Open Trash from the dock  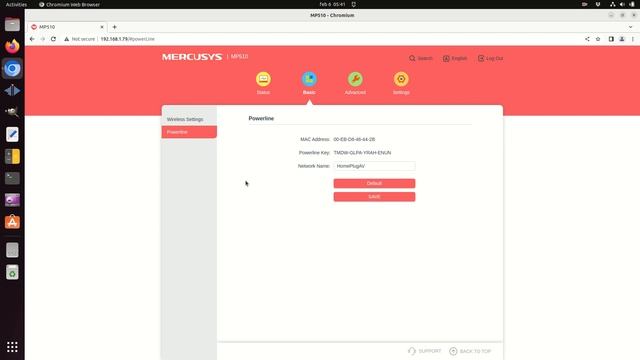[x=12, y=272]
